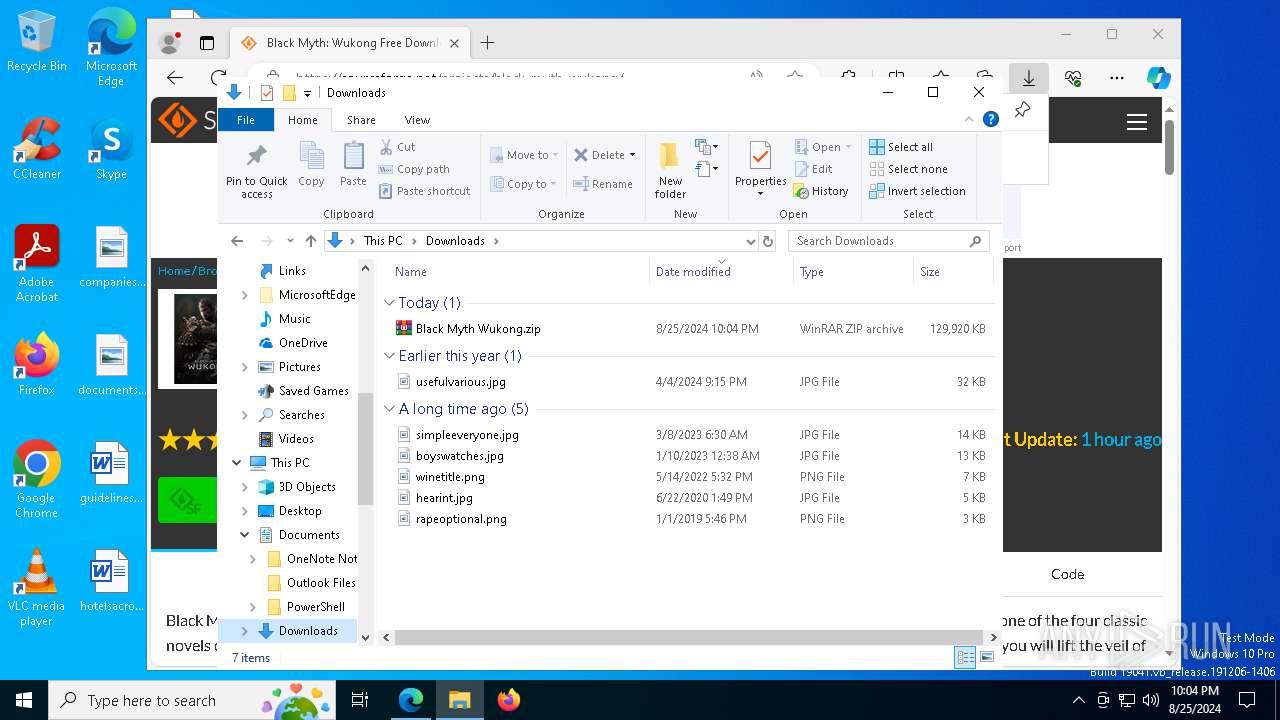
Task: Click the Delete command icon
Action: 581,155
